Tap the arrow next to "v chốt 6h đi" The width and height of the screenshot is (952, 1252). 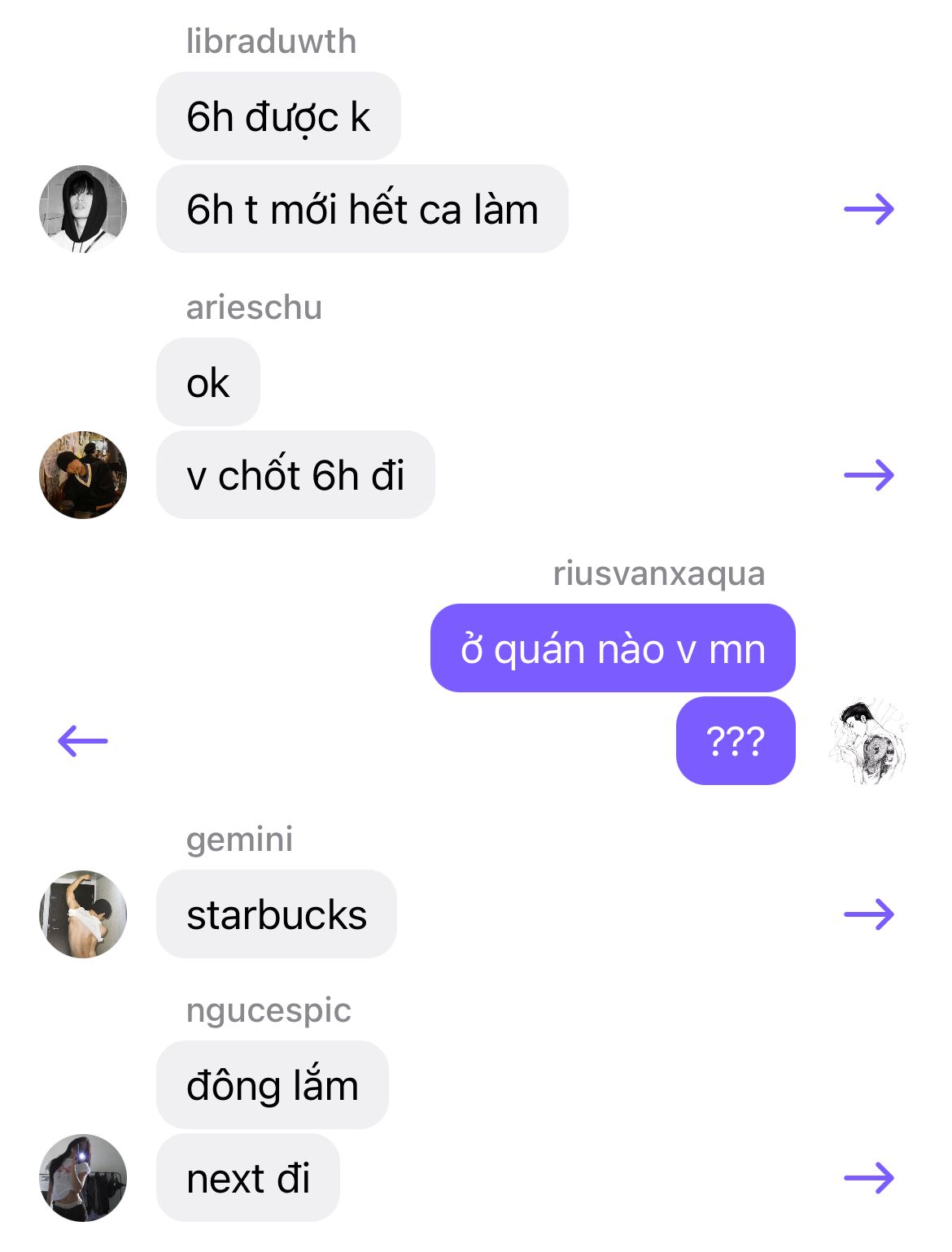click(869, 475)
